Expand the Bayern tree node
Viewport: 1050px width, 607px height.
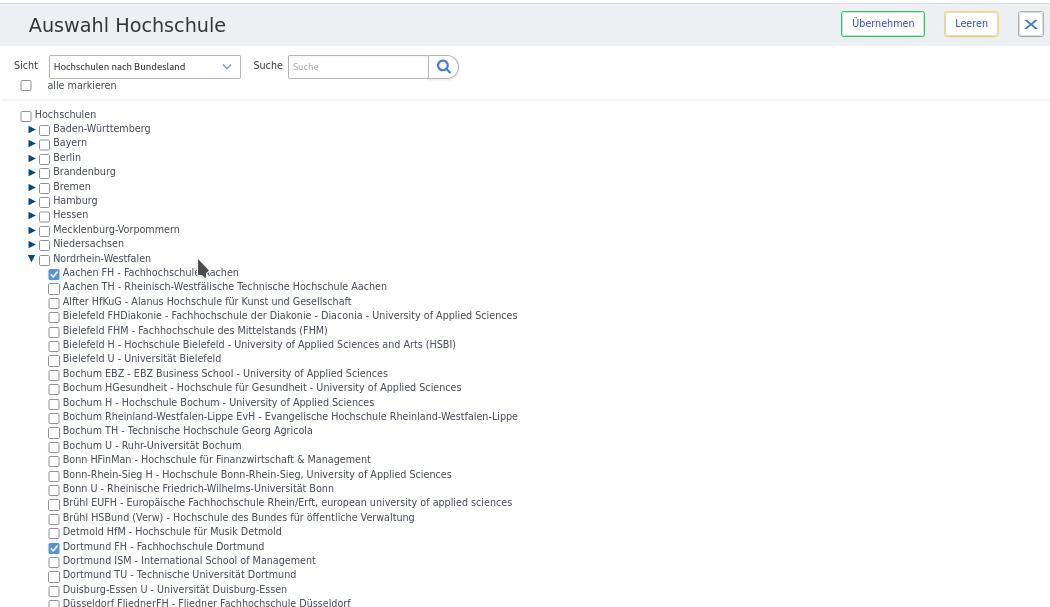coord(32,143)
